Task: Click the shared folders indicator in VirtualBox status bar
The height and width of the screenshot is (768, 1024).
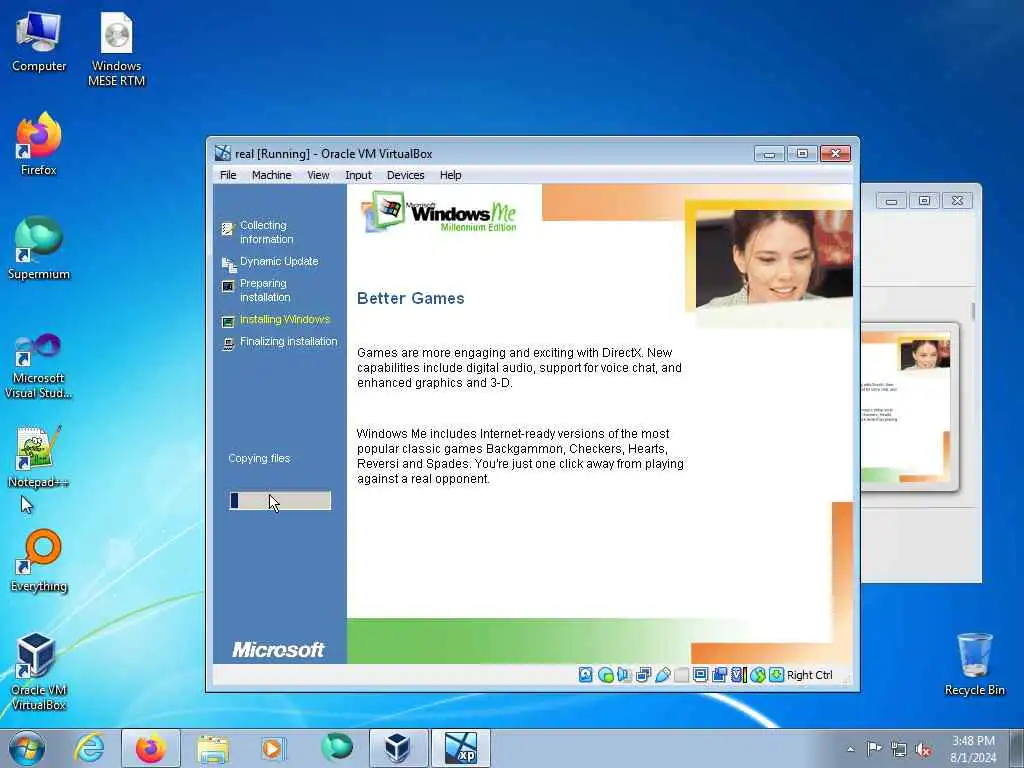Action: 681,675
